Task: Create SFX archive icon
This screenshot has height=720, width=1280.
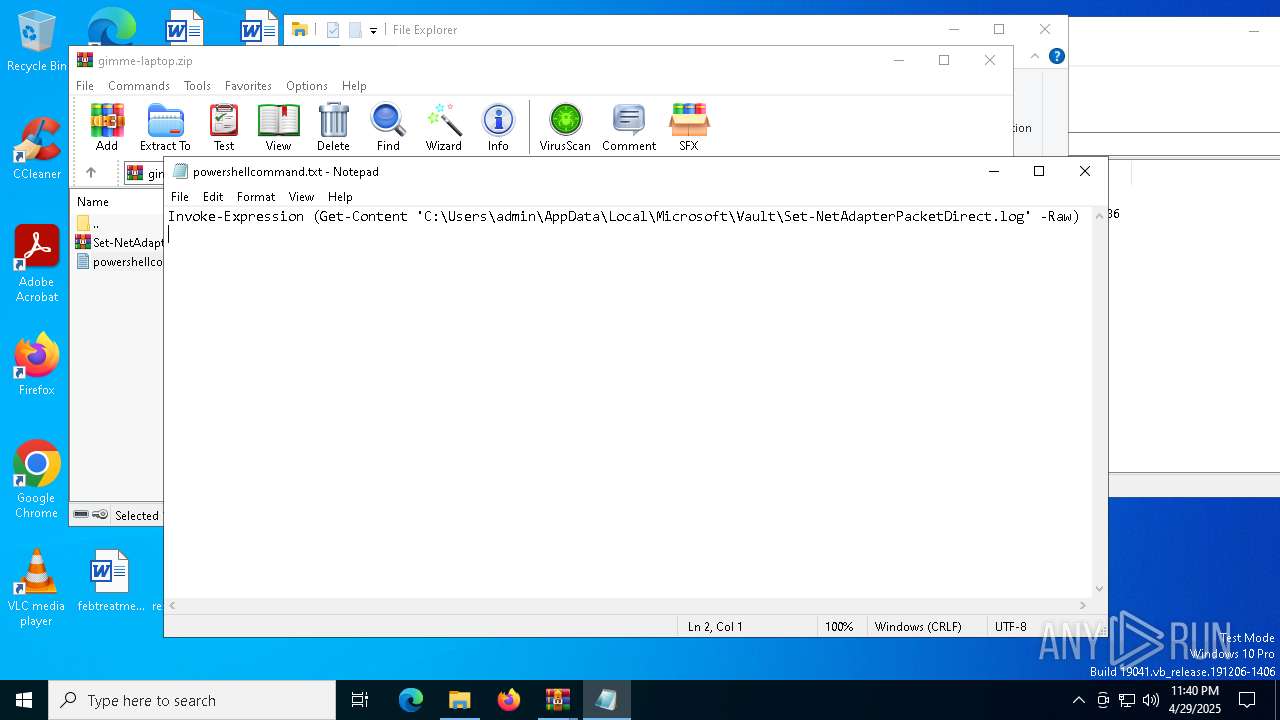Action: tap(689, 127)
